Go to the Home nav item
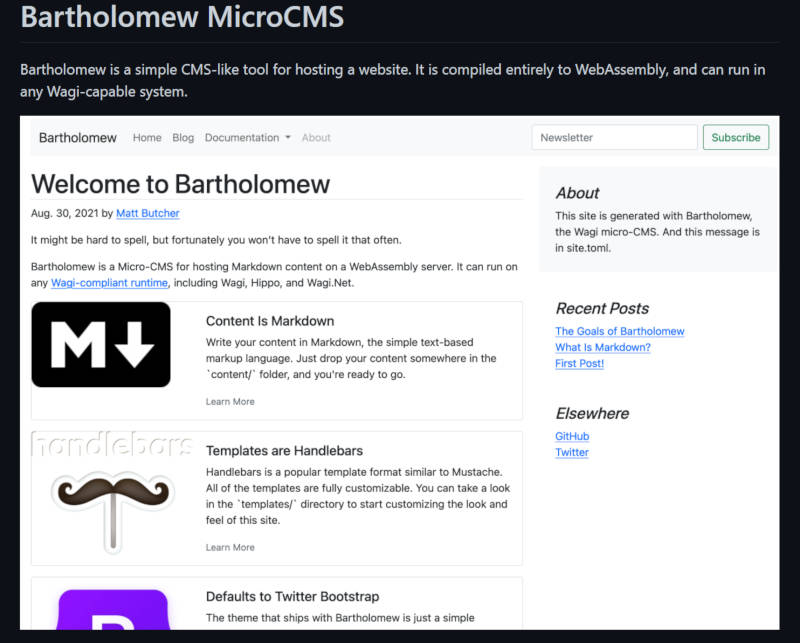This screenshot has width=800, height=643. (x=147, y=138)
